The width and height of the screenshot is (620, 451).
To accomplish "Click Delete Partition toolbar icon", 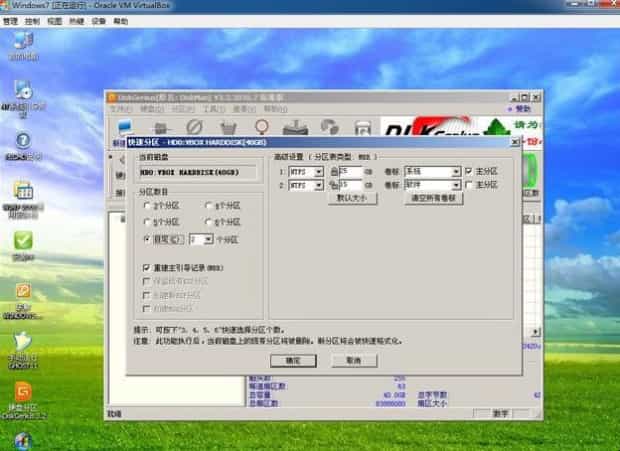I will tap(329, 127).
